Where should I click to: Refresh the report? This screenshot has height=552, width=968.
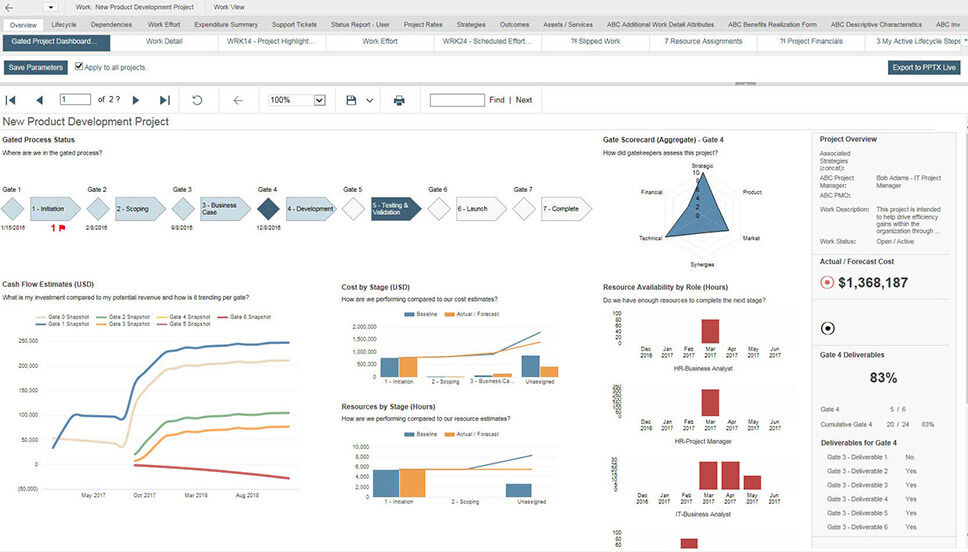coord(197,100)
